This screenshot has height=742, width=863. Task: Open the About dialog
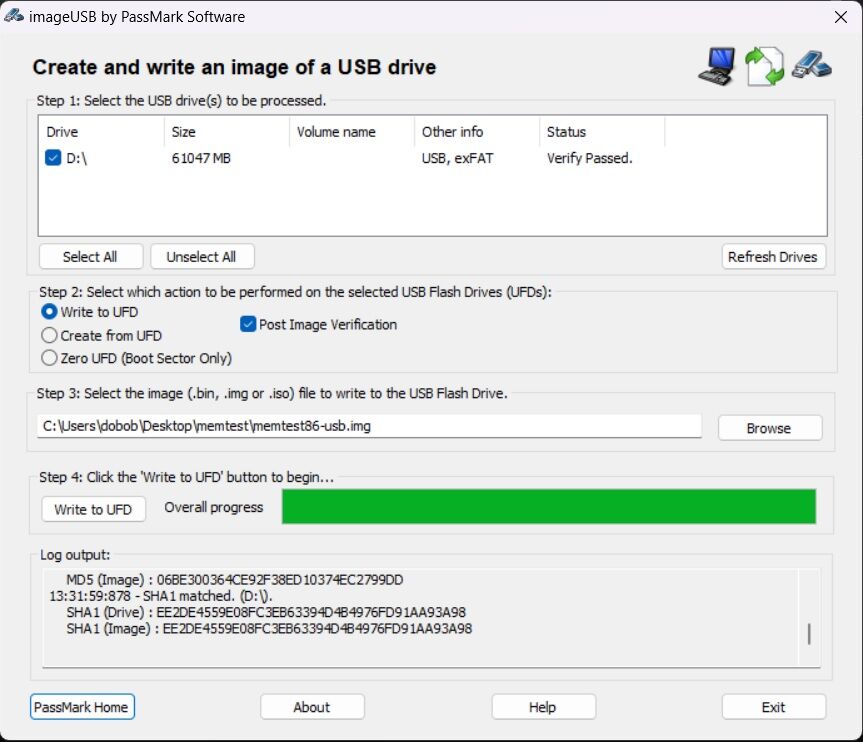click(312, 707)
